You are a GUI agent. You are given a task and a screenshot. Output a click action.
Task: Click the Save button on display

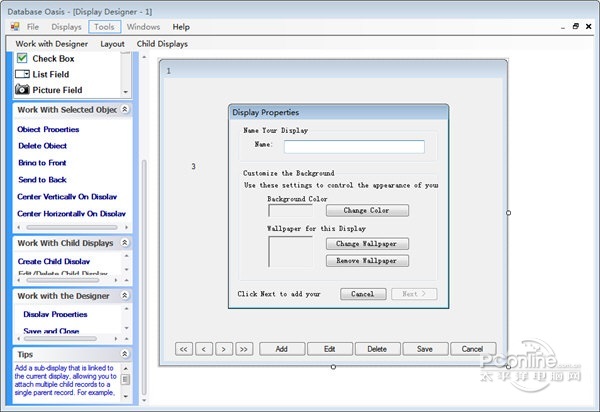425,349
